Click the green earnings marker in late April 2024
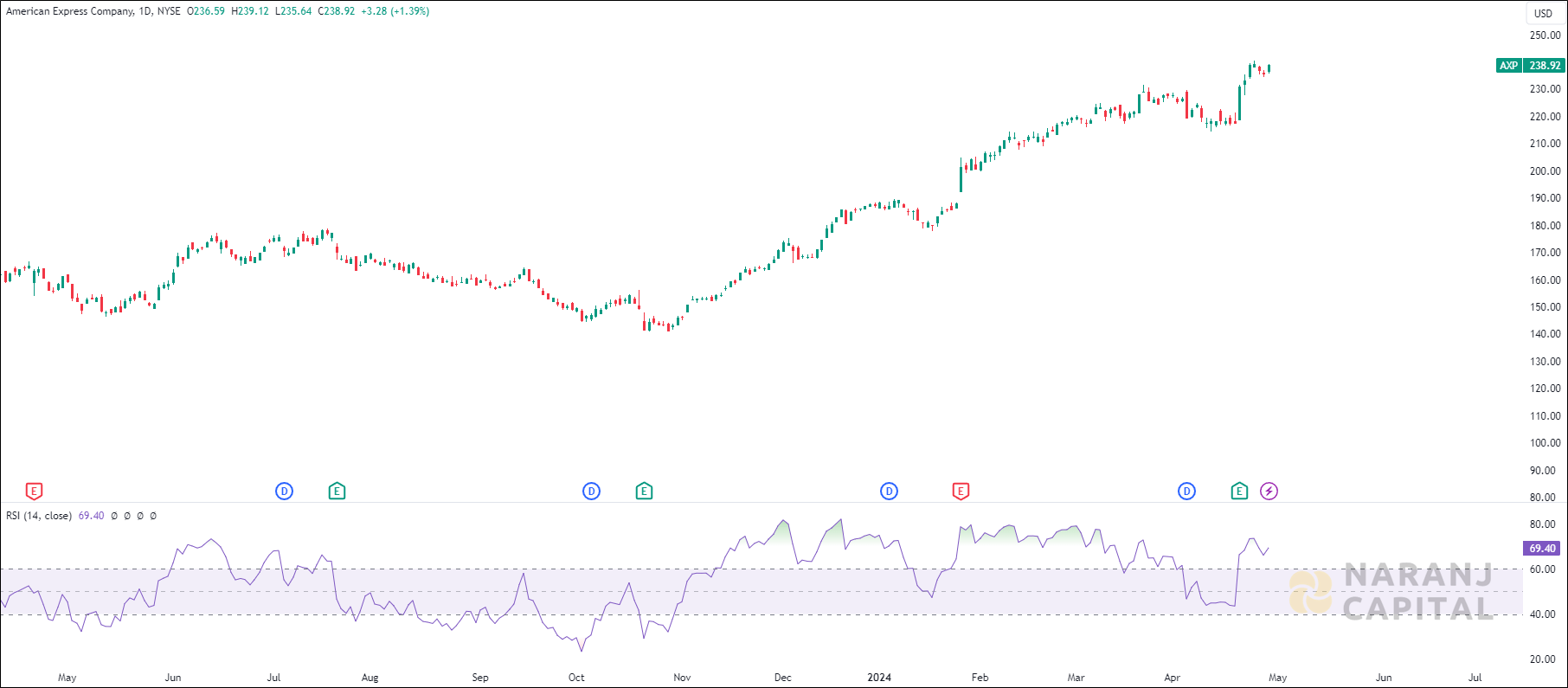Image resolution: width=1568 pixels, height=688 pixels. [1239, 492]
